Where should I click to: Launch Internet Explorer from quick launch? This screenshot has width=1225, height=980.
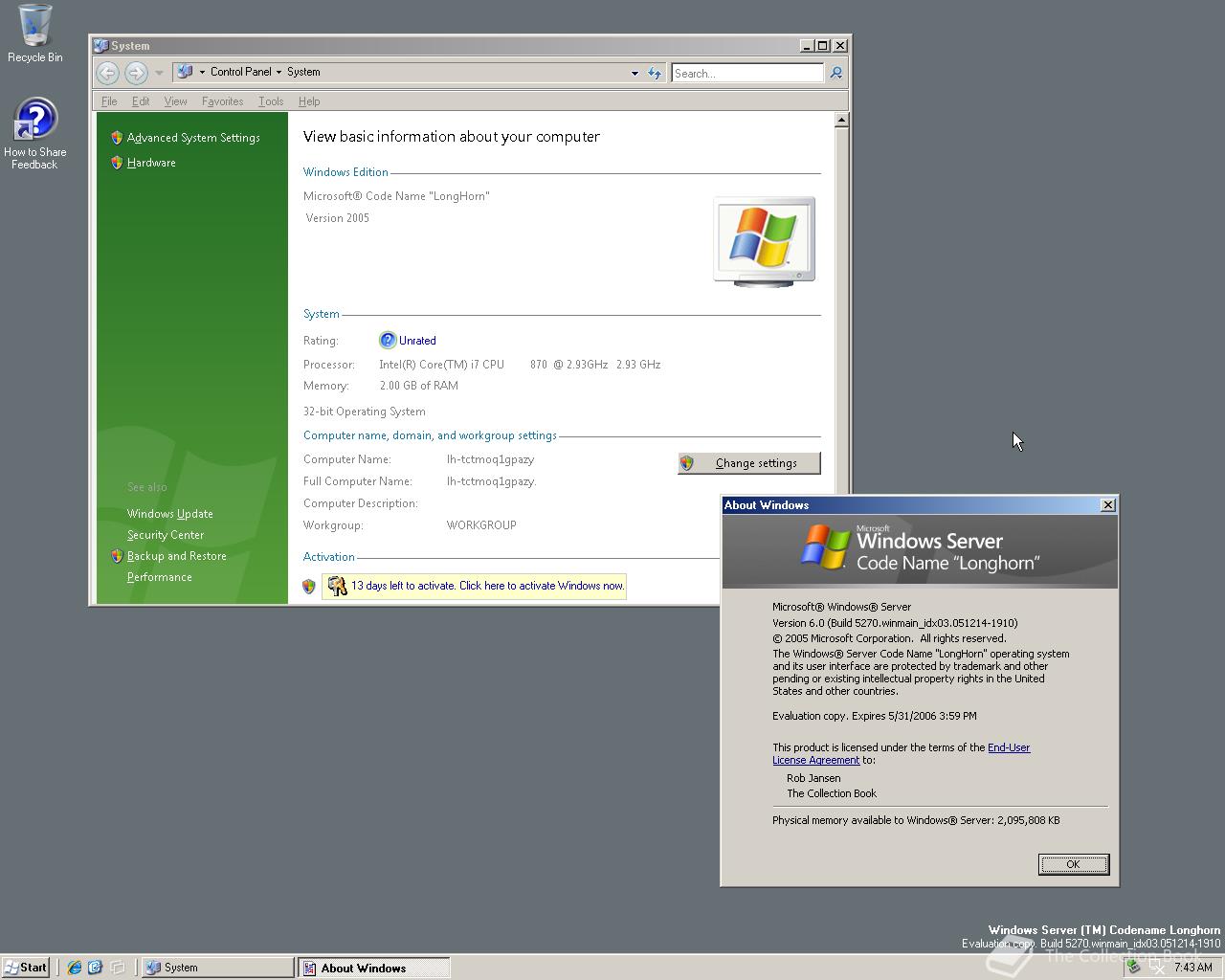click(74, 968)
